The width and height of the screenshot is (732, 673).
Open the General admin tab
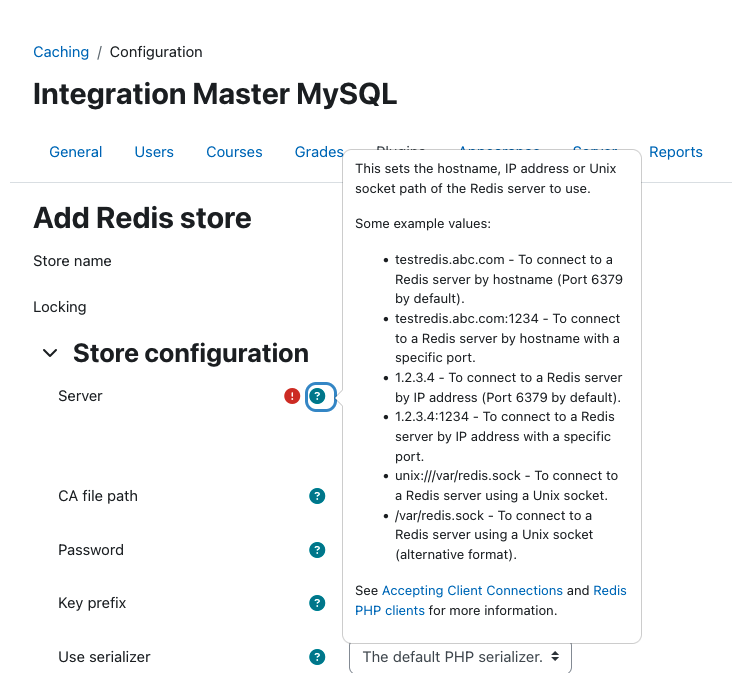pyautogui.click(x=76, y=152)
